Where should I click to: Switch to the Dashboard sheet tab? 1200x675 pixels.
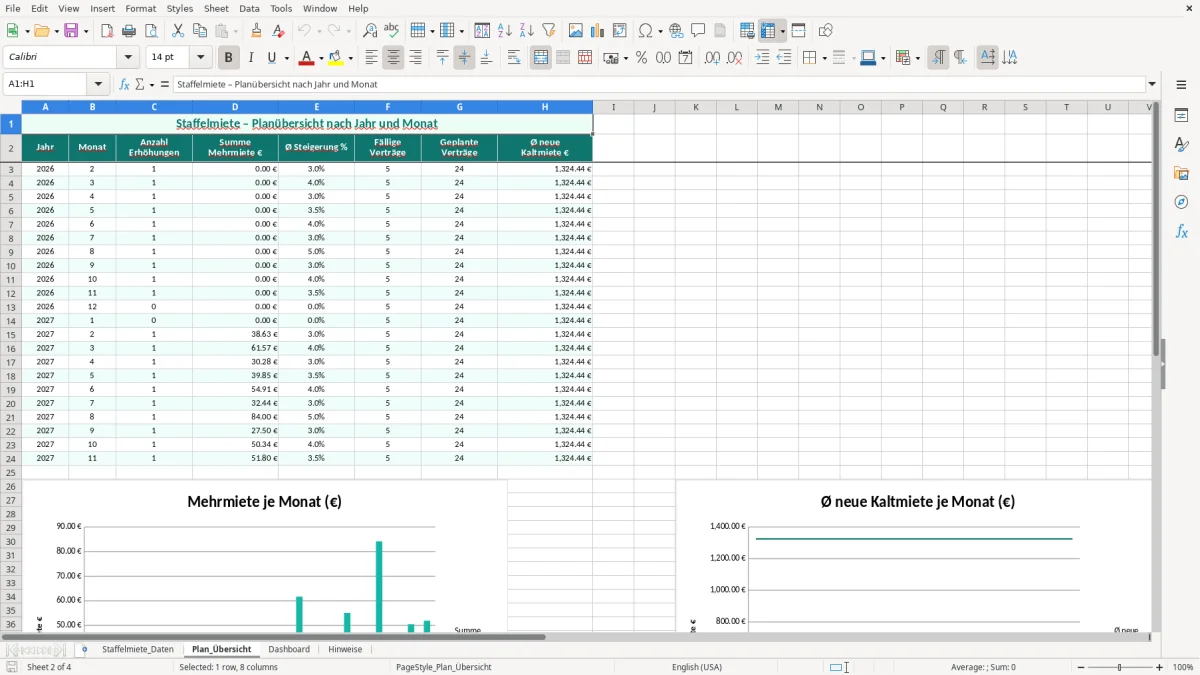[x=289, y=649]
